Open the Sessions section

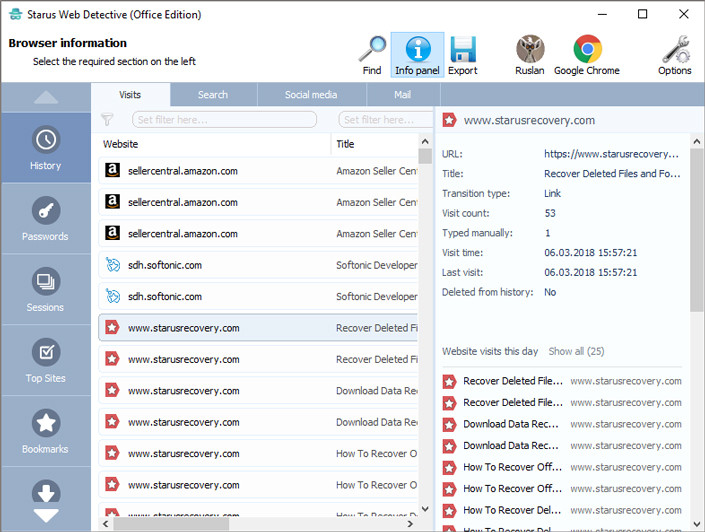click(45, 290)
